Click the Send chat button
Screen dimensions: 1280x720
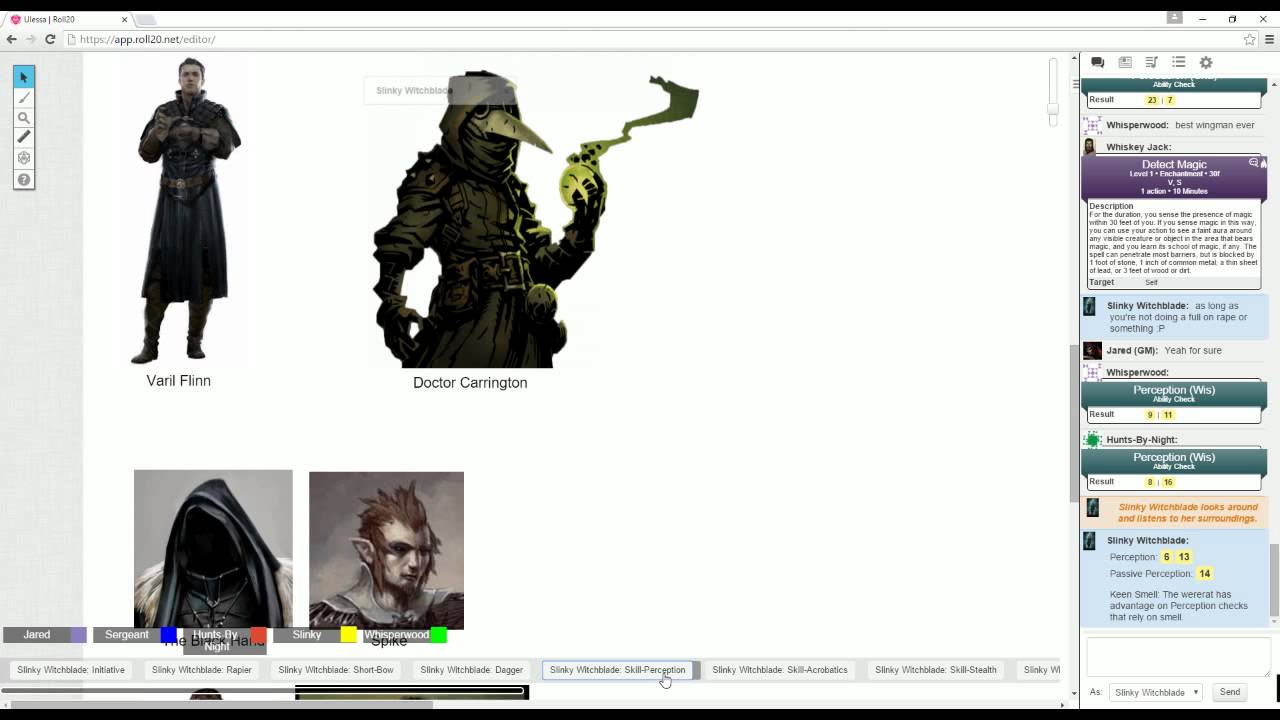1230,692
